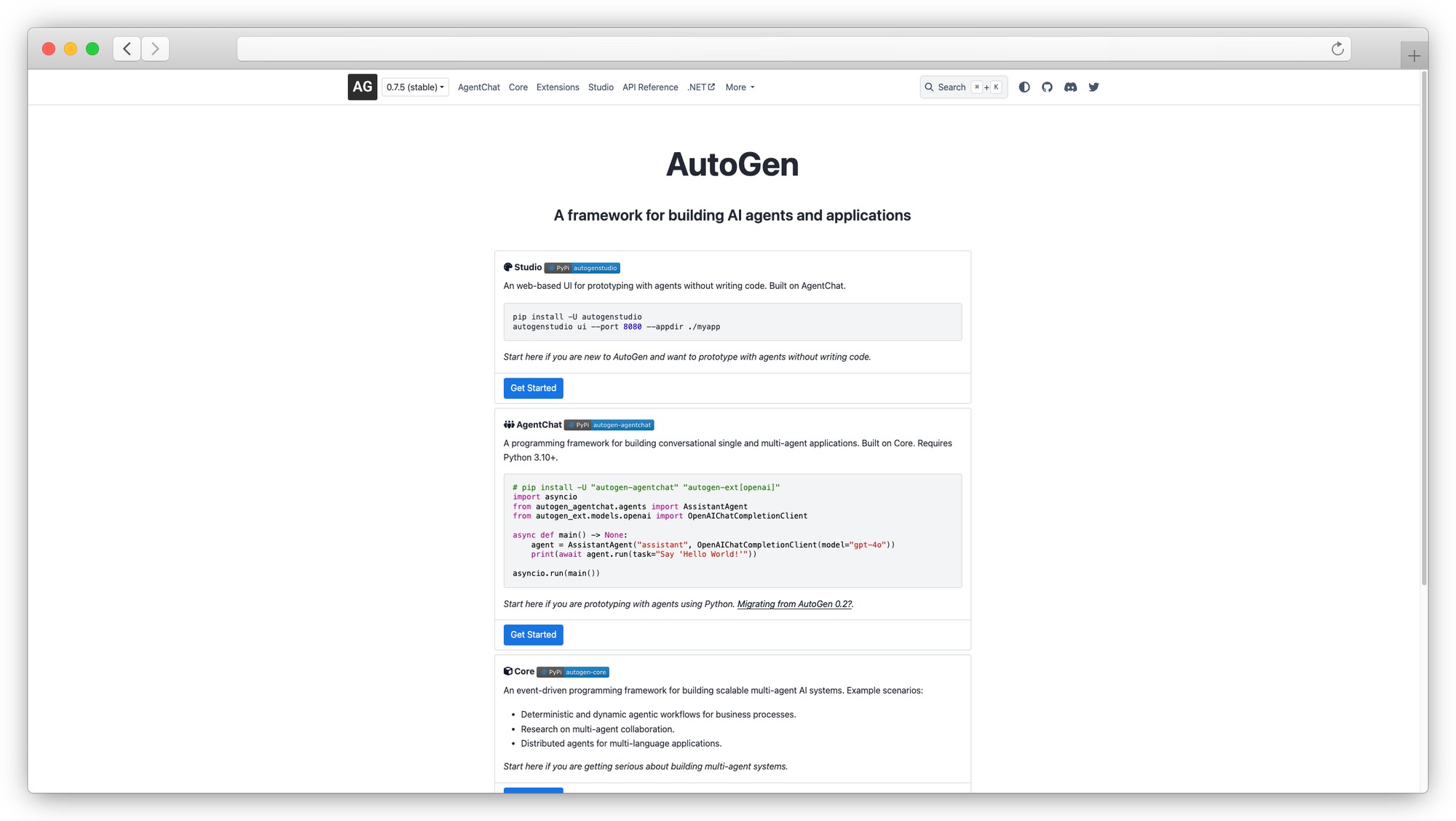Open the API Reference nav item

pyautogui.click(x=650, y=87)
